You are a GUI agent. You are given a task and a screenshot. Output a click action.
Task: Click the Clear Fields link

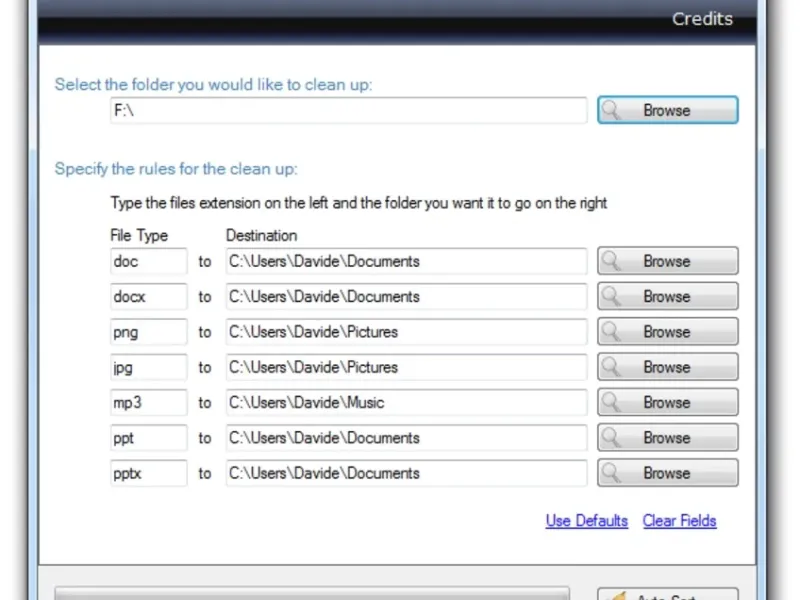[680, 520]
